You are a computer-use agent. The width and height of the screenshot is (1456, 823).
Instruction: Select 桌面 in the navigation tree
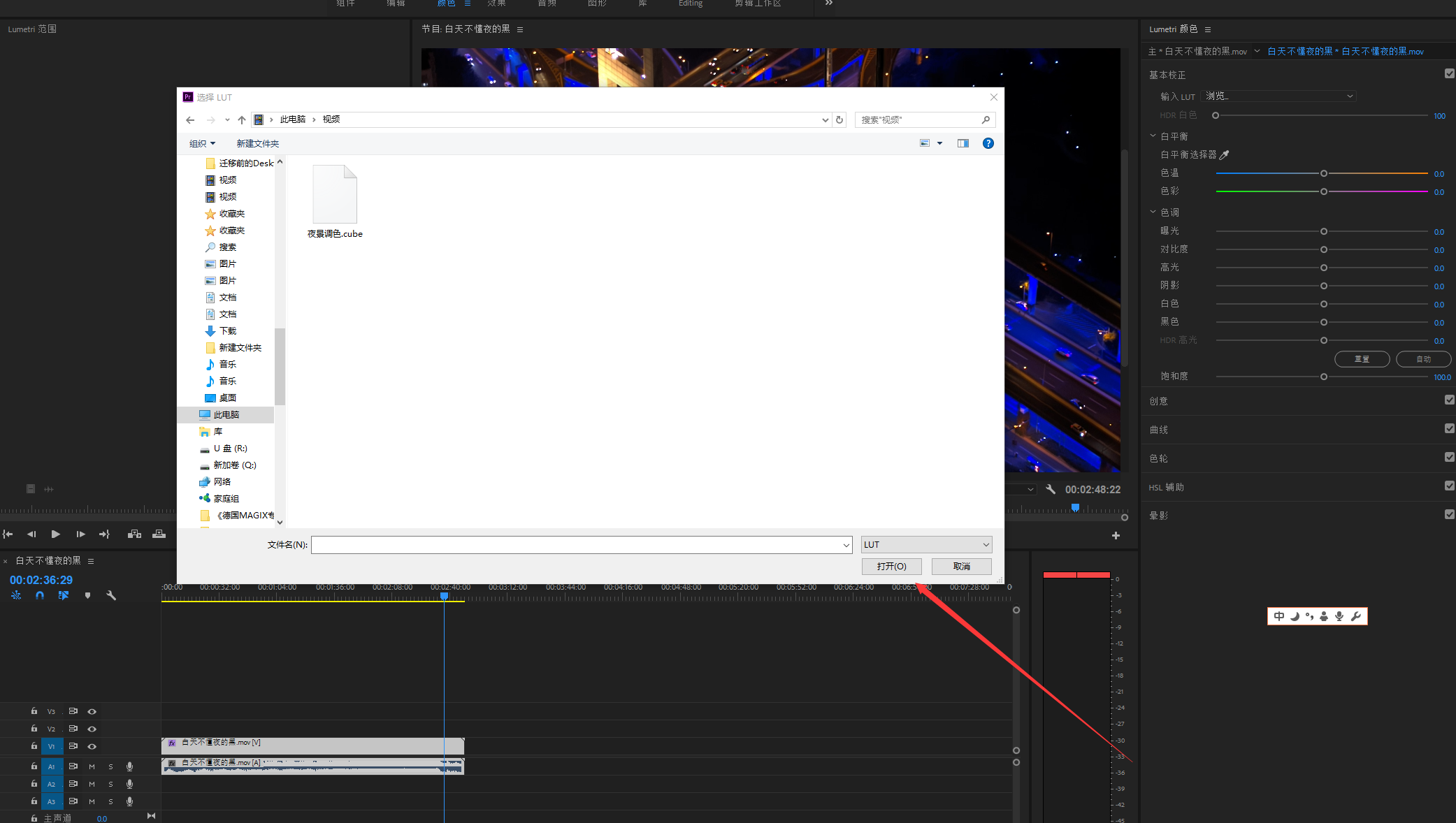click(227, 398)
